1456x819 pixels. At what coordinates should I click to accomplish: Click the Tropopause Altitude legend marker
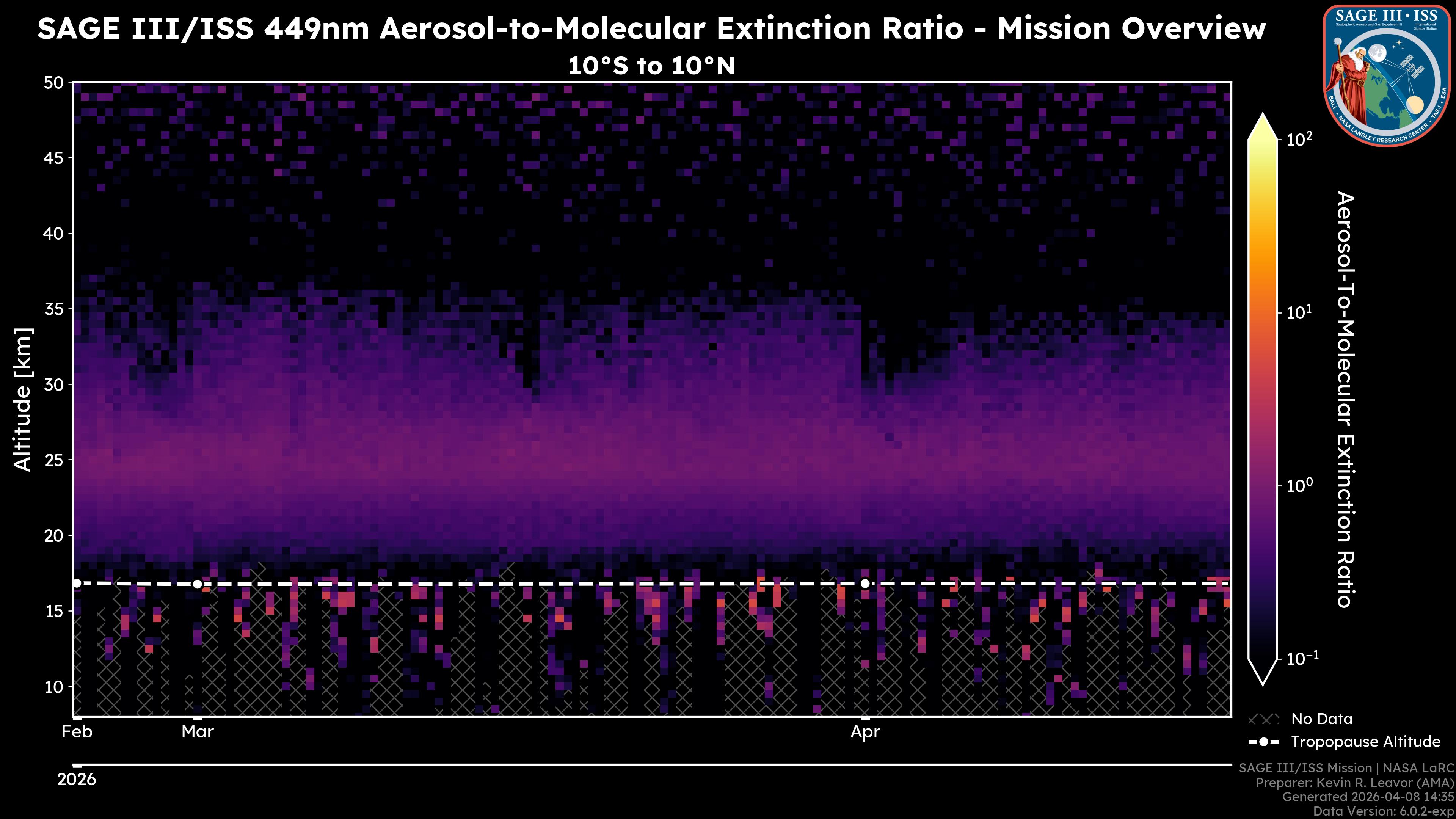coord(1263,742)
